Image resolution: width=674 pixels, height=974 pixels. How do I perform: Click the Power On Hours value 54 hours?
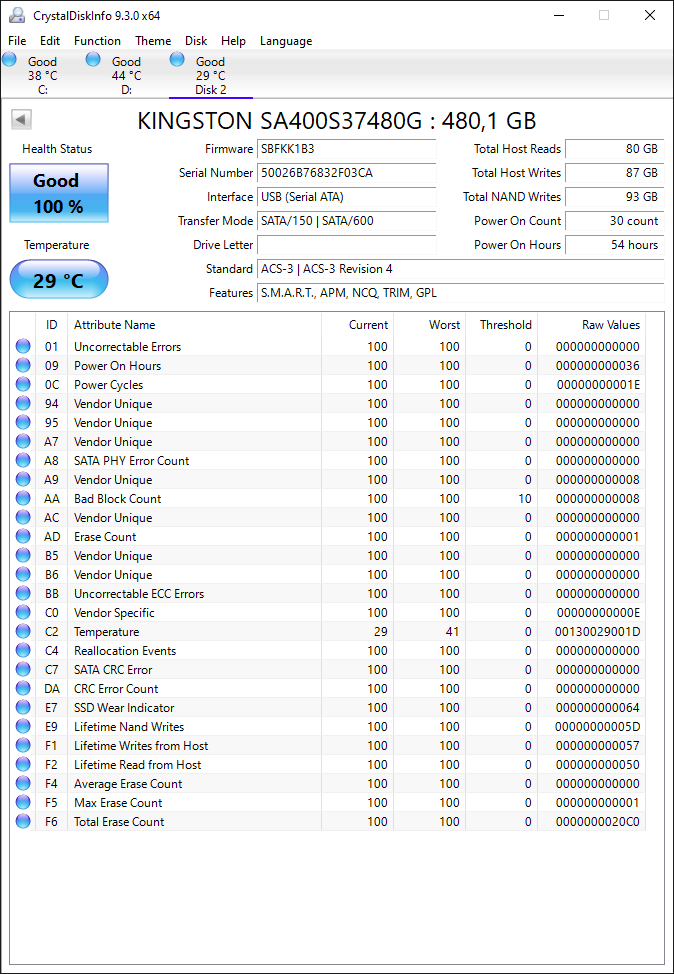614,245
